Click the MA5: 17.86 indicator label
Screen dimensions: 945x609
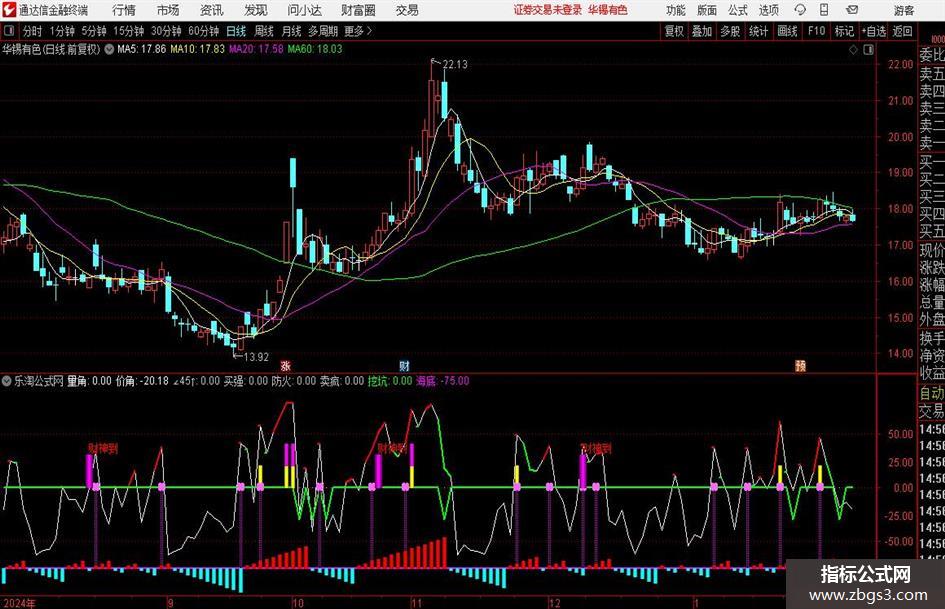click(x=142, y=49)
